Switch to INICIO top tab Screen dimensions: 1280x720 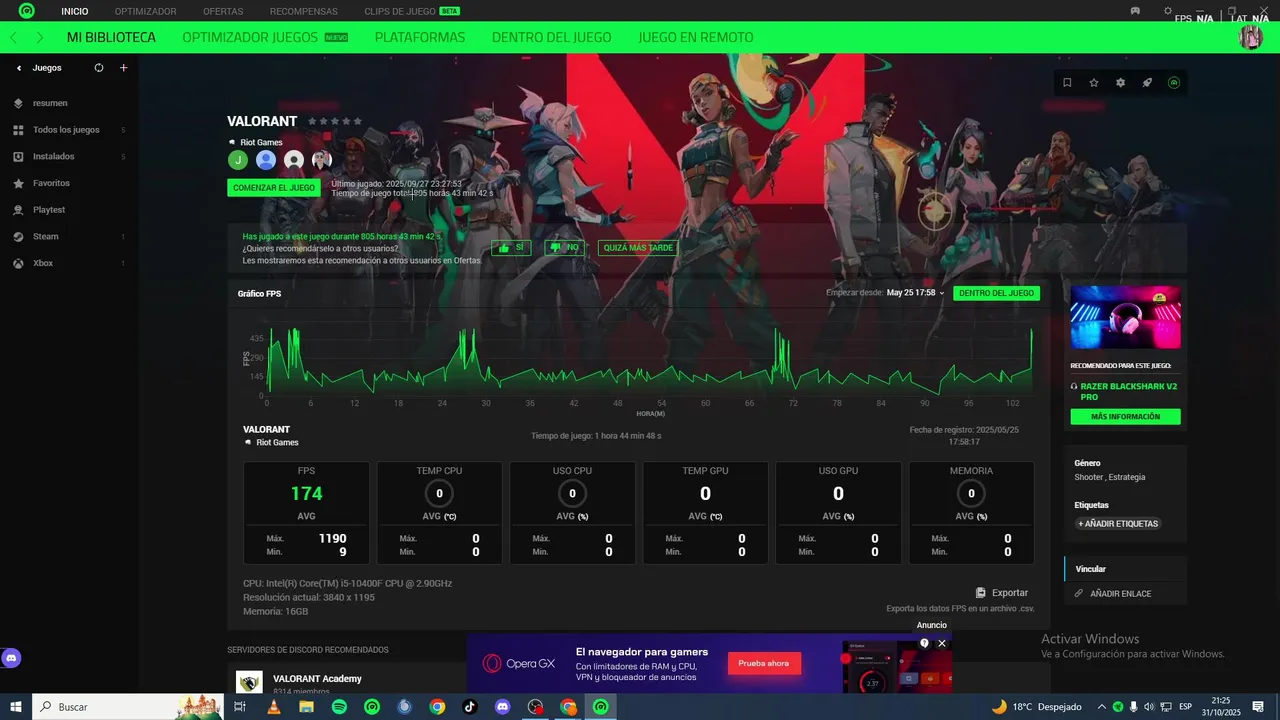75,11
